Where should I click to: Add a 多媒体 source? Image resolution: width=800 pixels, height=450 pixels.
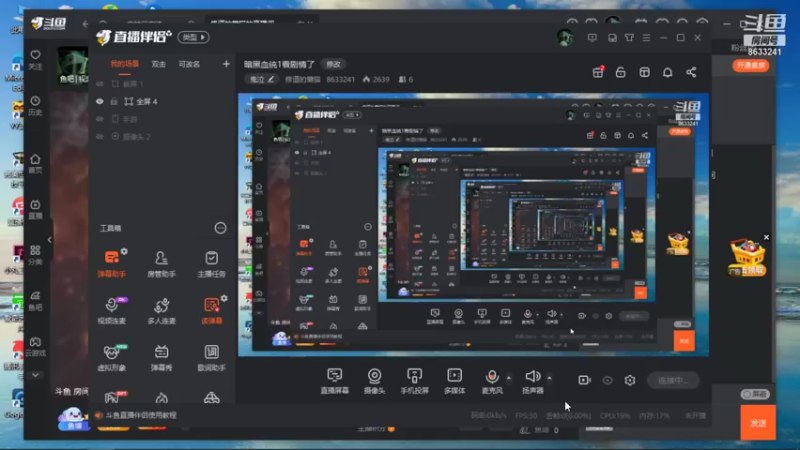[x=454, y=381]
